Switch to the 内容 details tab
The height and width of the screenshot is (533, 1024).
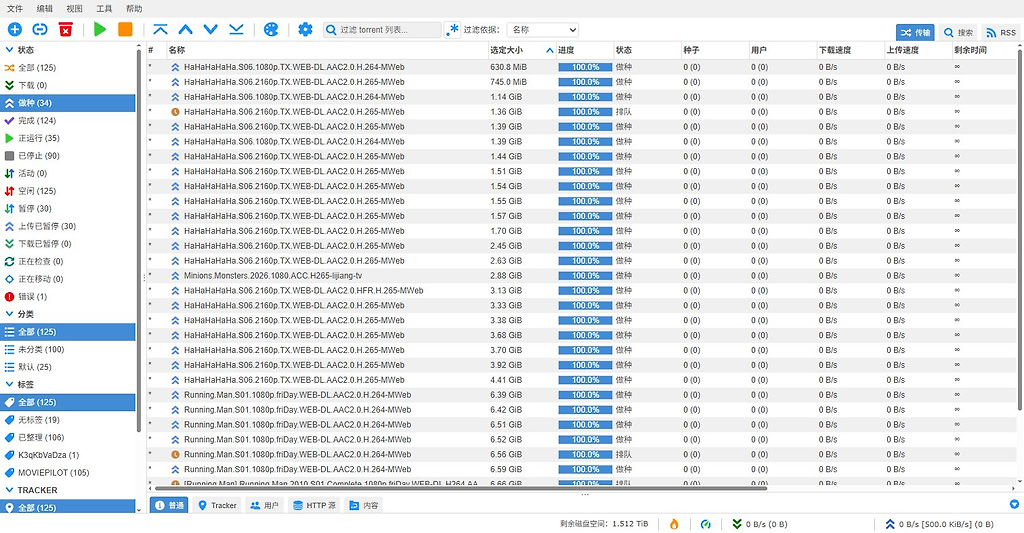(364, 506)
